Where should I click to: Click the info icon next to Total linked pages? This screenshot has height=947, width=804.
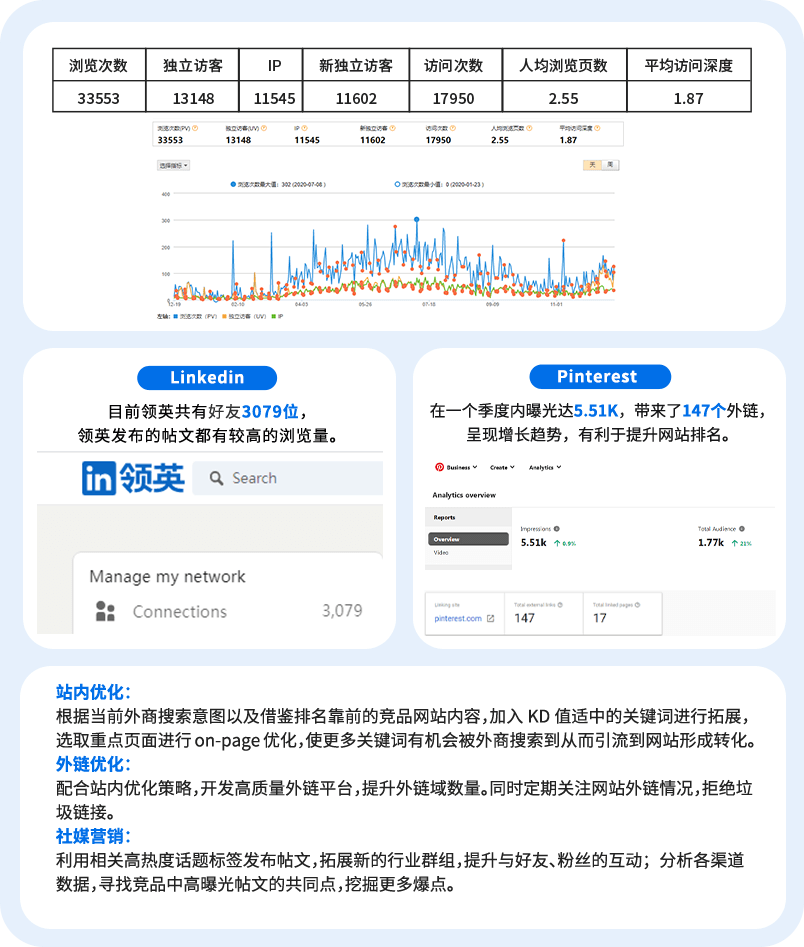(x=637, y=605)
